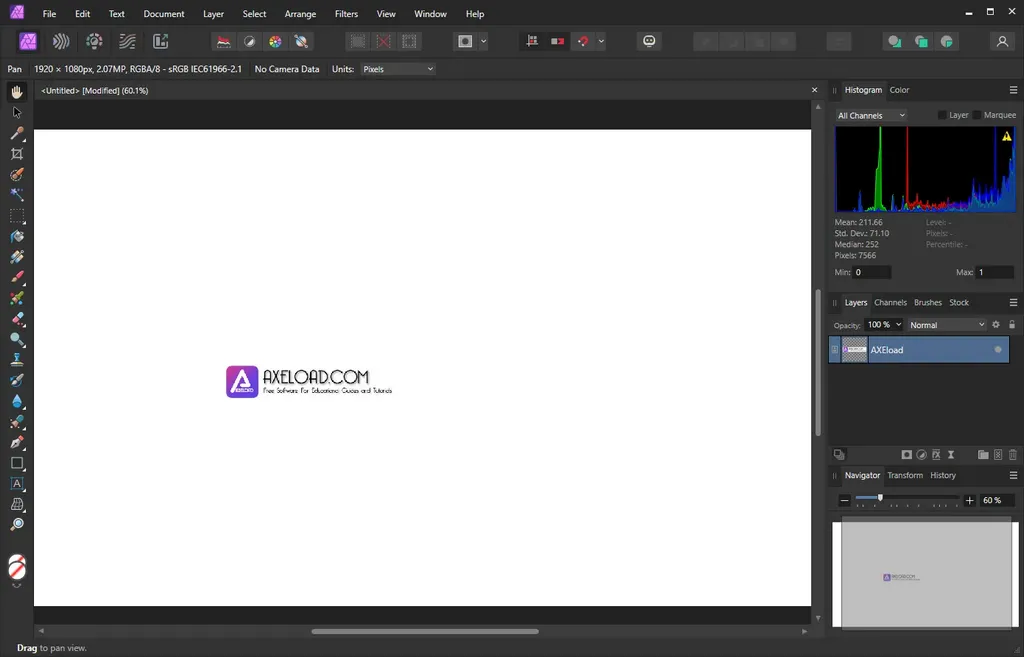Switch to the Color tab
Image resolution: width=1024 pixels, height=657 pixels.
[899, 90]
